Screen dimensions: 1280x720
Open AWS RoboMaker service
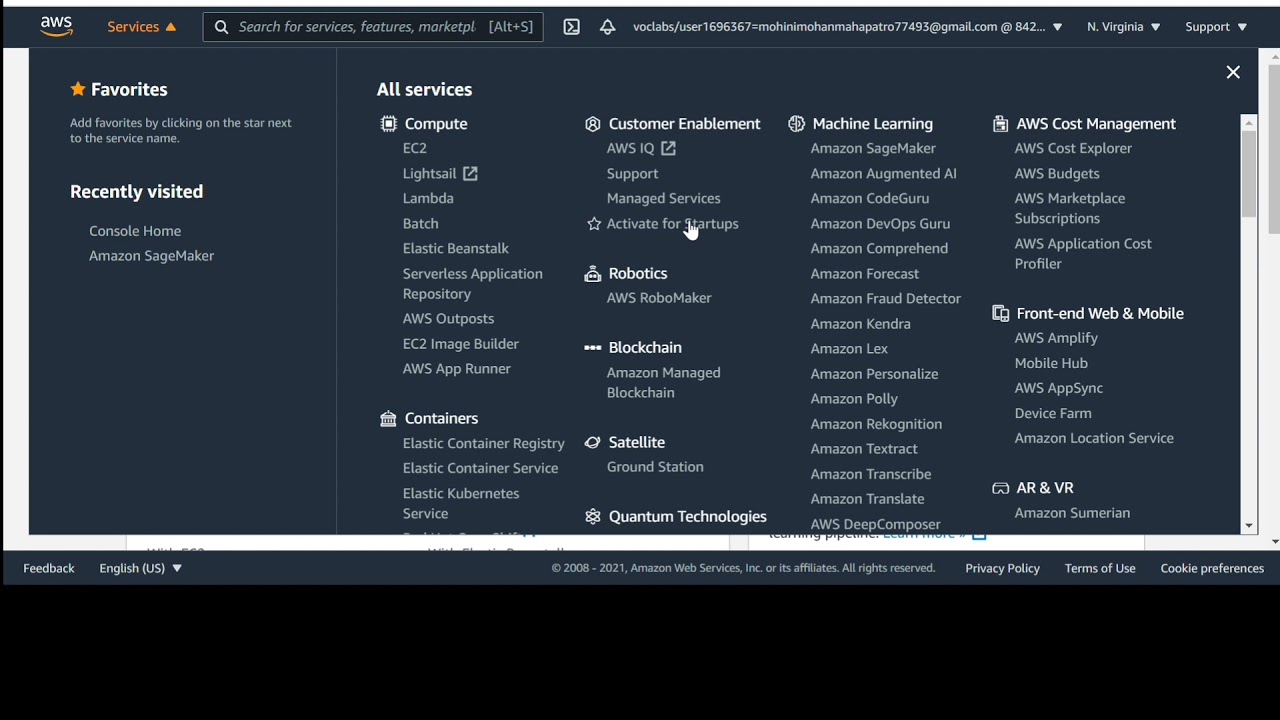(659, 298)
